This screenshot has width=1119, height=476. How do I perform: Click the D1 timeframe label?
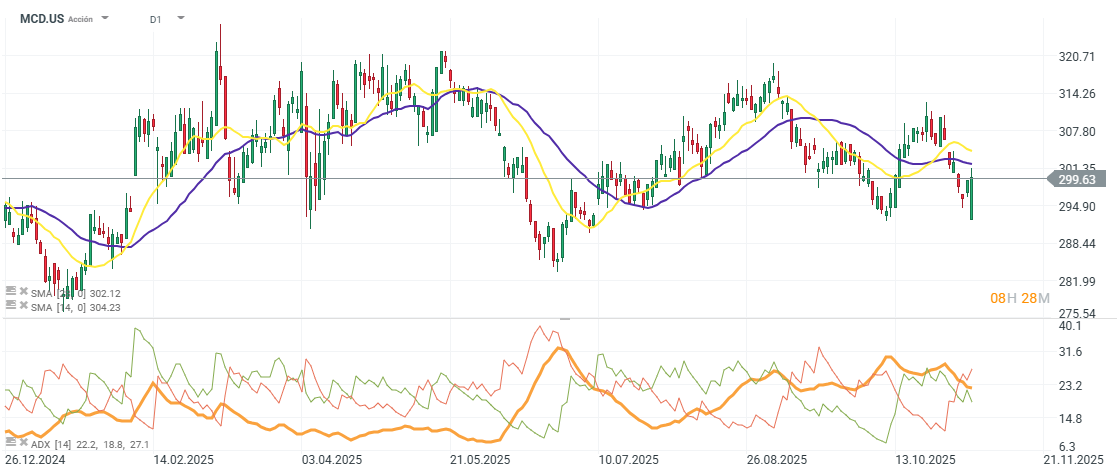tap(156, 19)
